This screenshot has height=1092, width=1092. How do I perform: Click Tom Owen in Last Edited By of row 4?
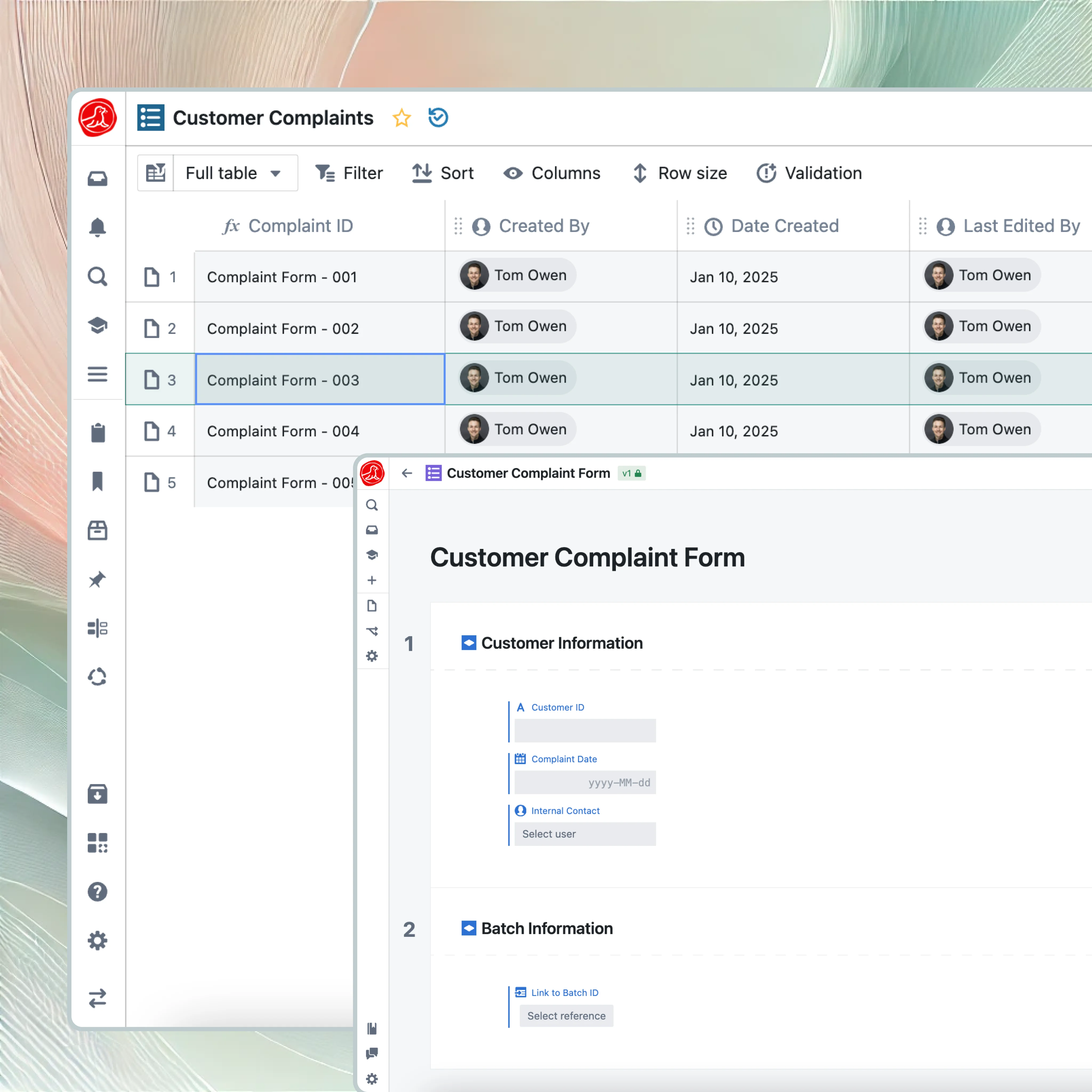point(982,429)
